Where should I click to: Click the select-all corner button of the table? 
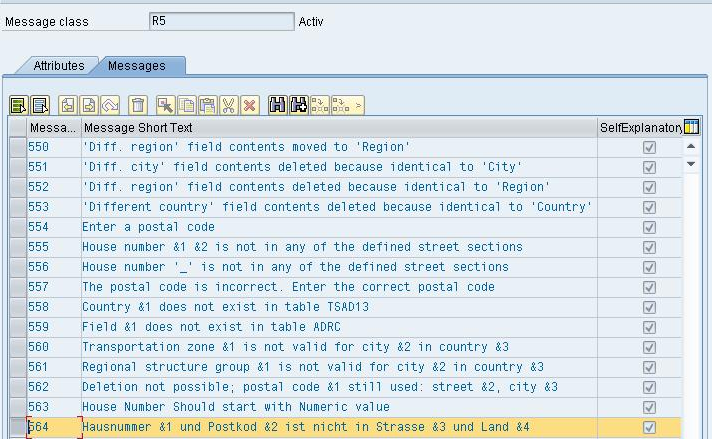coord(18,128)
